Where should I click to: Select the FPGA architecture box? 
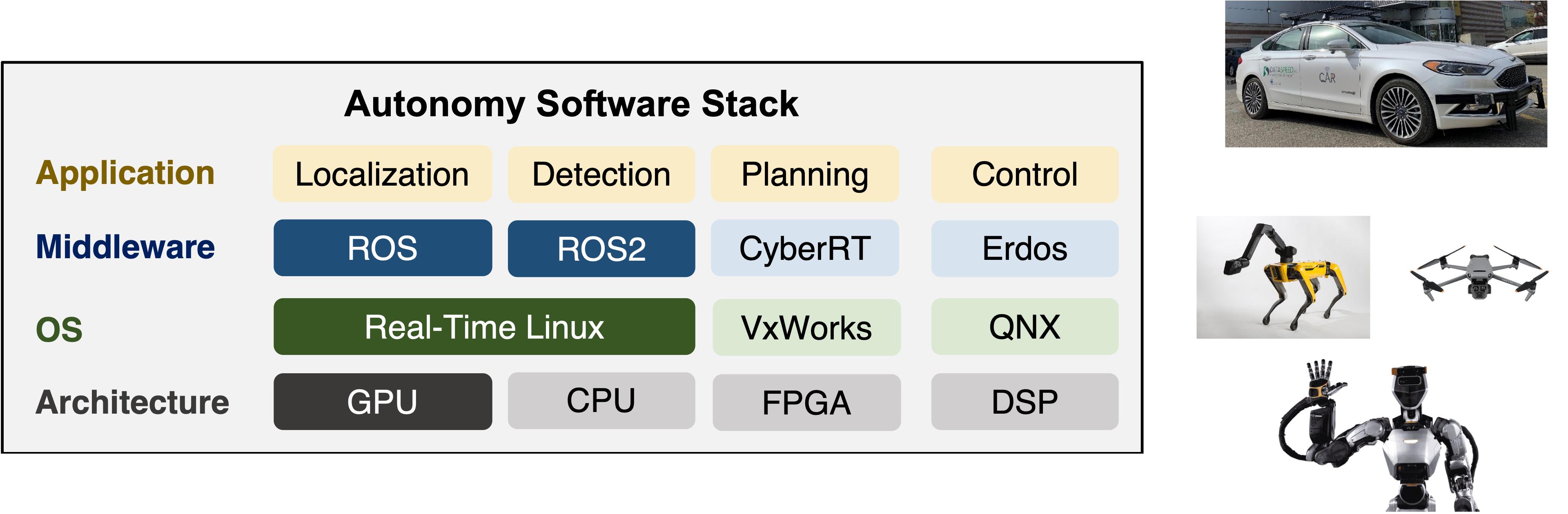806,402
